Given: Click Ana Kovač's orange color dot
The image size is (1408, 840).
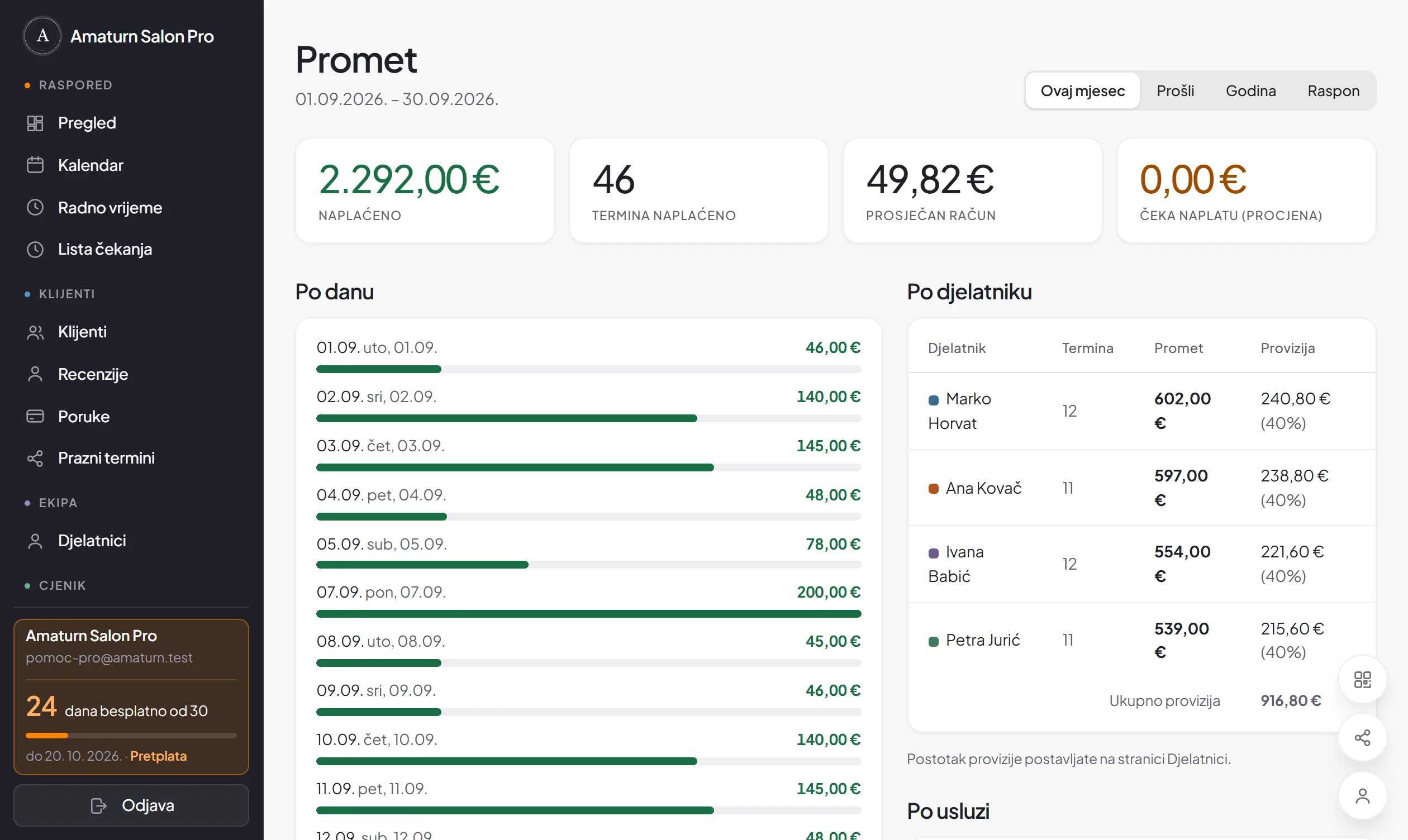Looking at the screenshot, I should [x=934, y=489].
